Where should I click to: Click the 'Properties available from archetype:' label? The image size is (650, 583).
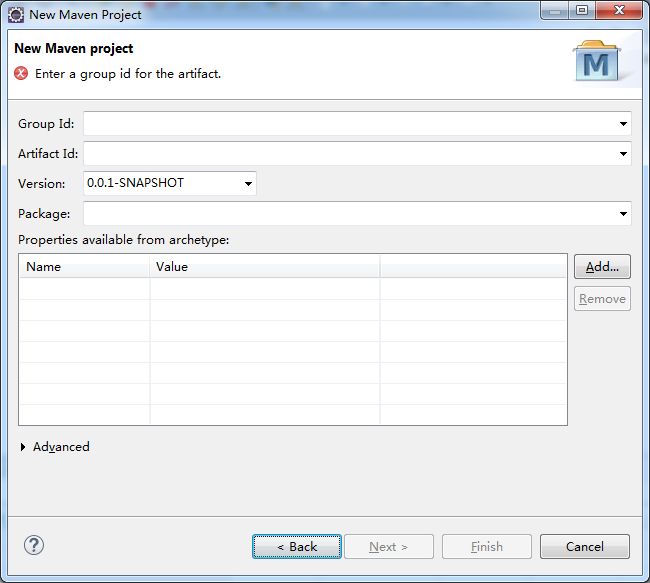(x=124, y=240)
